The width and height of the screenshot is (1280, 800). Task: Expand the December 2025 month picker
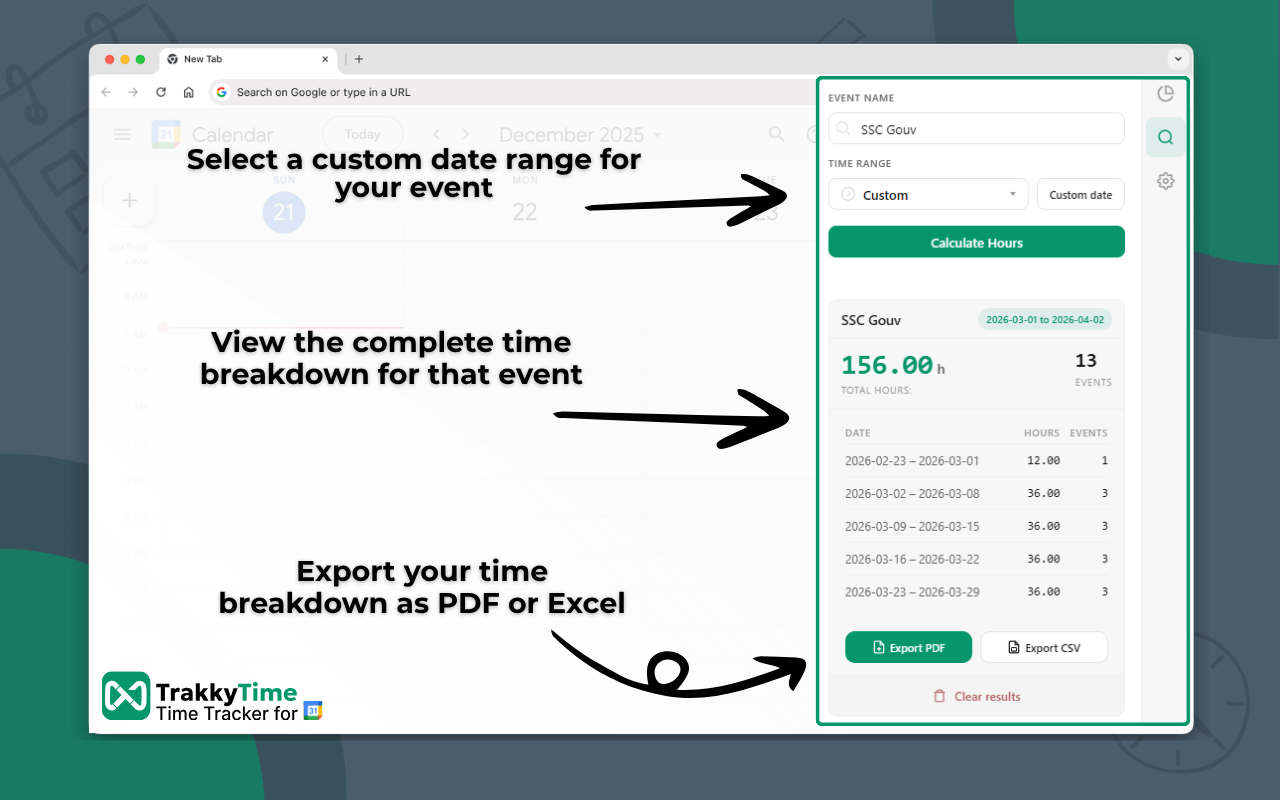[x=580, y=134]
